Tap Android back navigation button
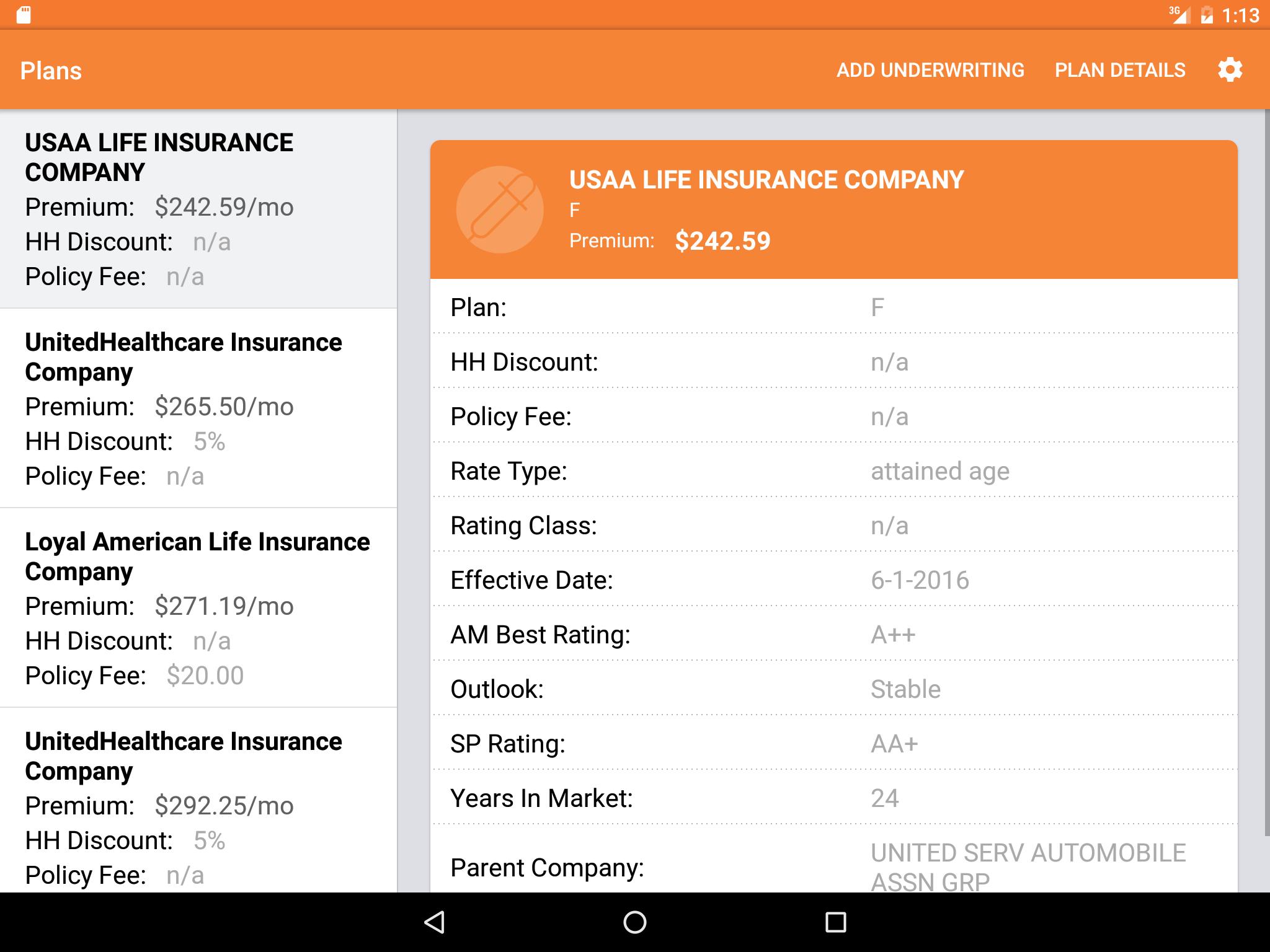 click(434, 922)
